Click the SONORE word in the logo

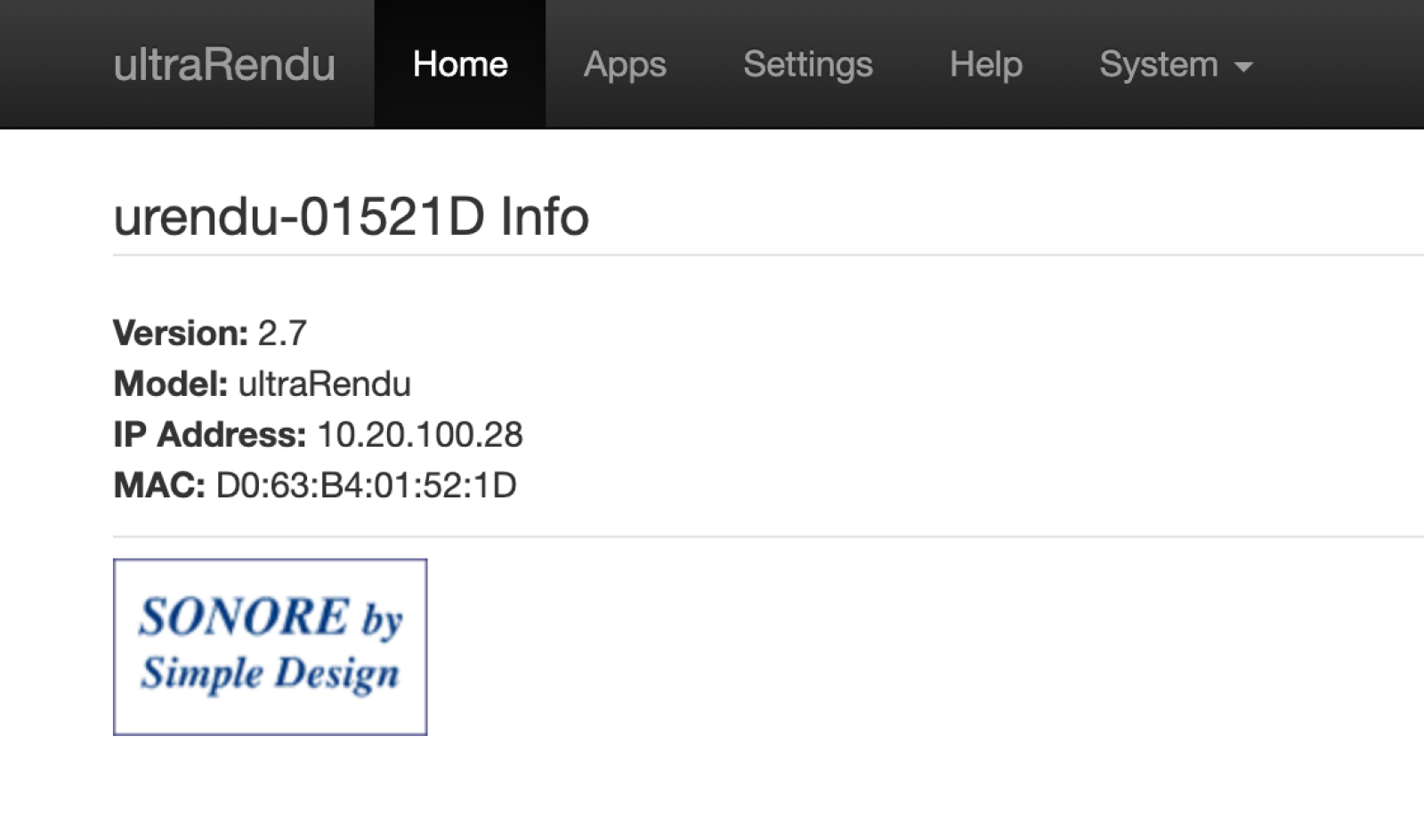click(244, 617)
